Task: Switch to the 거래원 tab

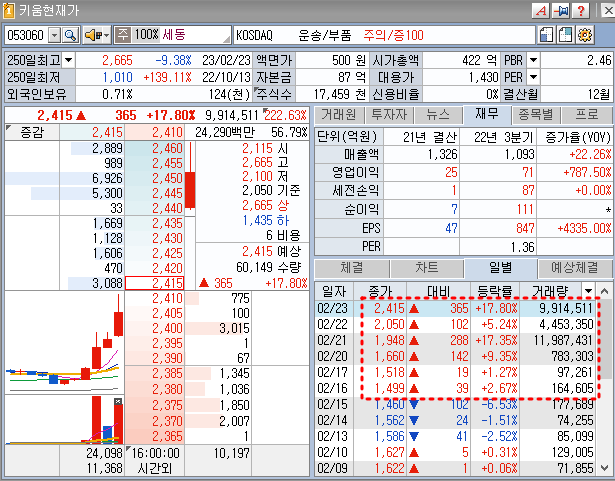Action: (339, 115)
